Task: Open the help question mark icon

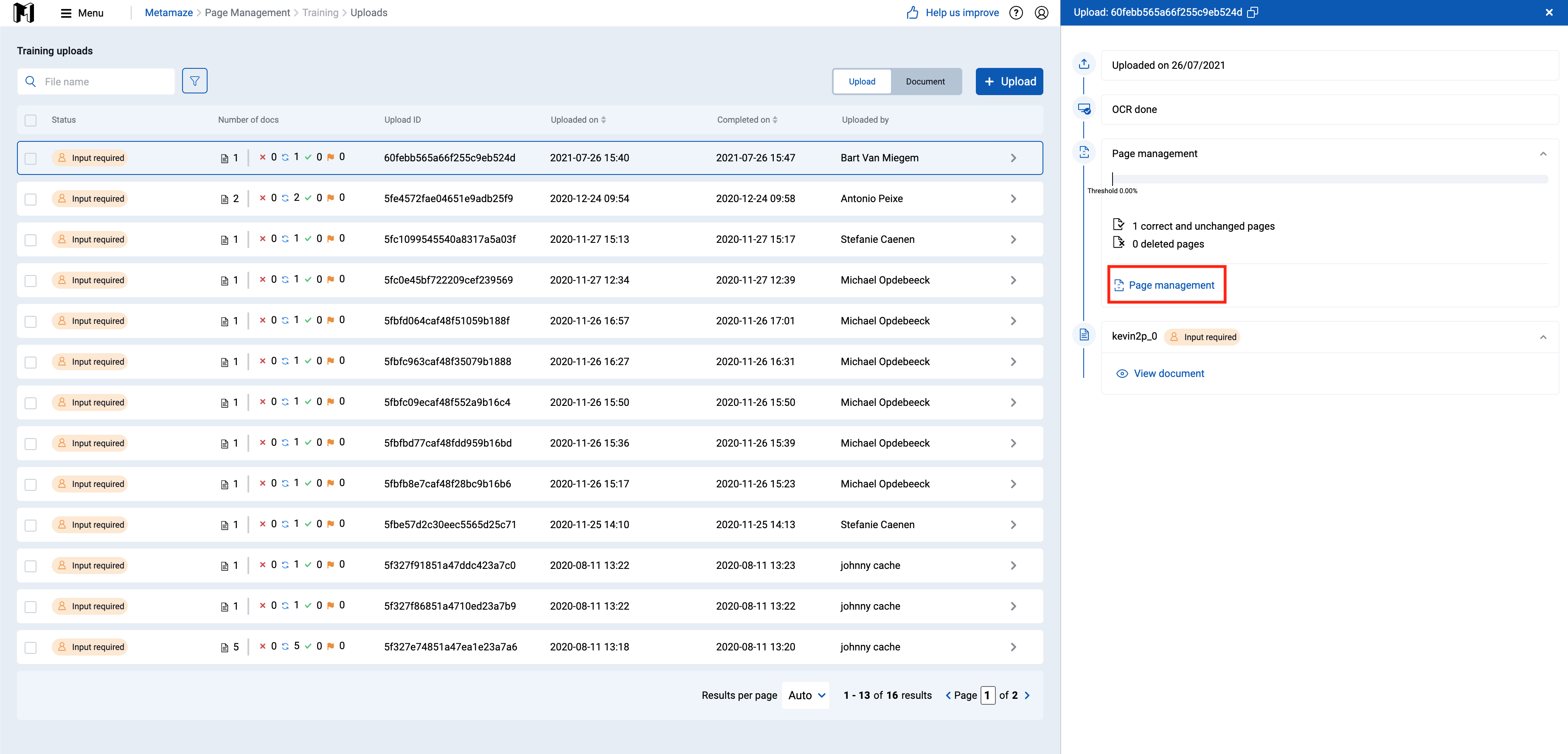Action: pyautogui.click(x=1016, y=13)
